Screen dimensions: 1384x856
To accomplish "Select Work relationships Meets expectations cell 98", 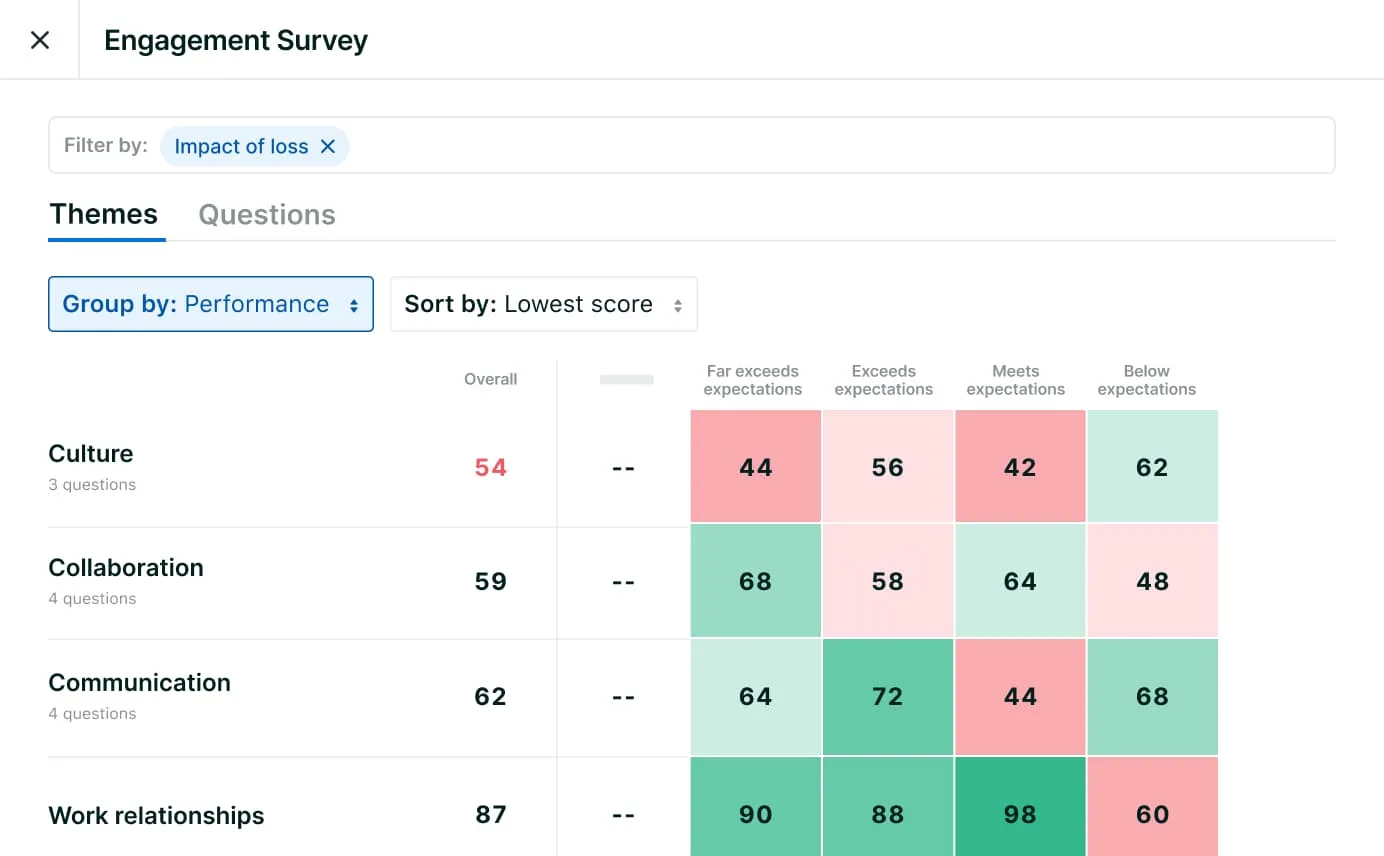I will [x=1020, y=814].
